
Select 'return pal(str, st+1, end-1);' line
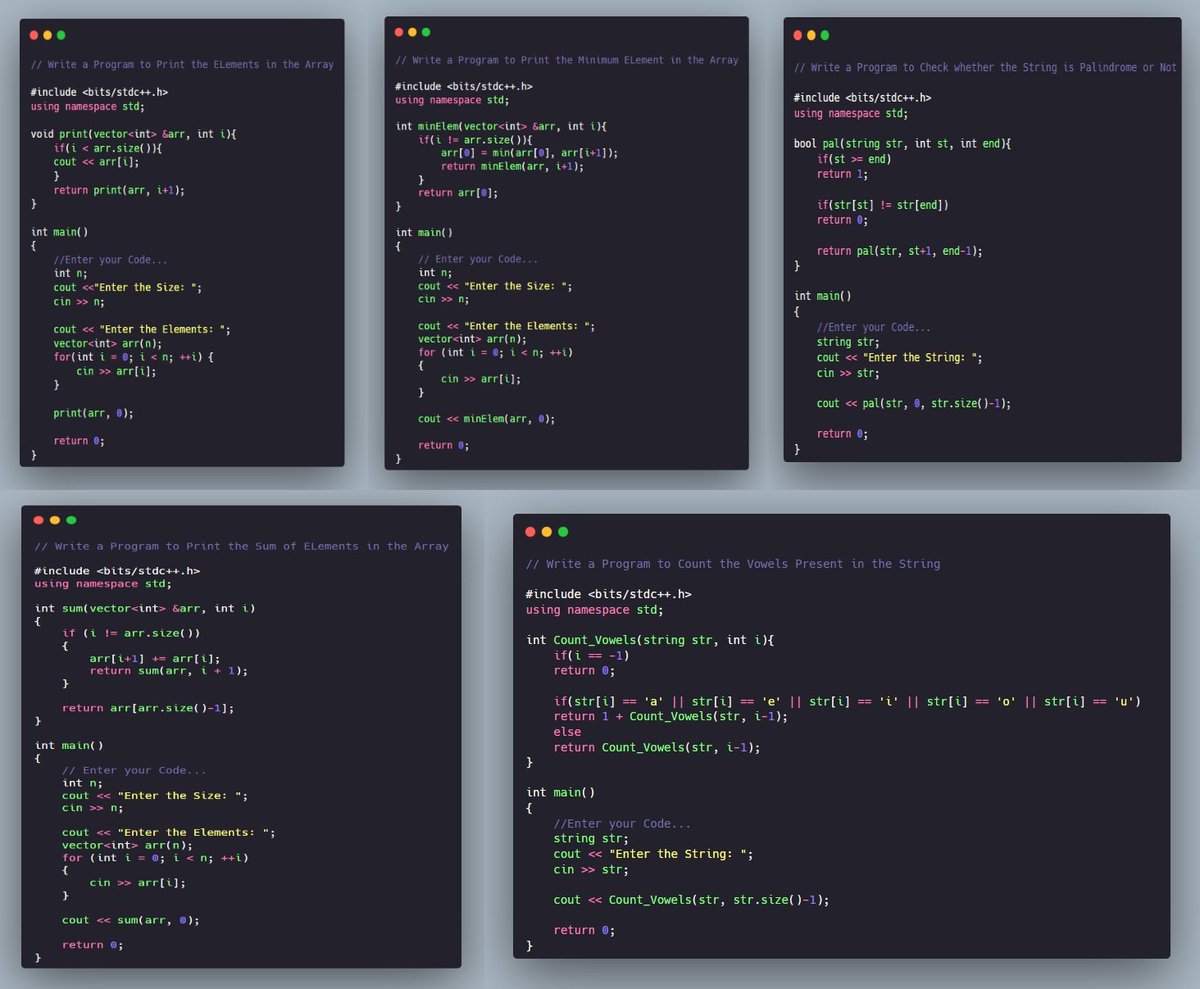[x=900, y=251]
